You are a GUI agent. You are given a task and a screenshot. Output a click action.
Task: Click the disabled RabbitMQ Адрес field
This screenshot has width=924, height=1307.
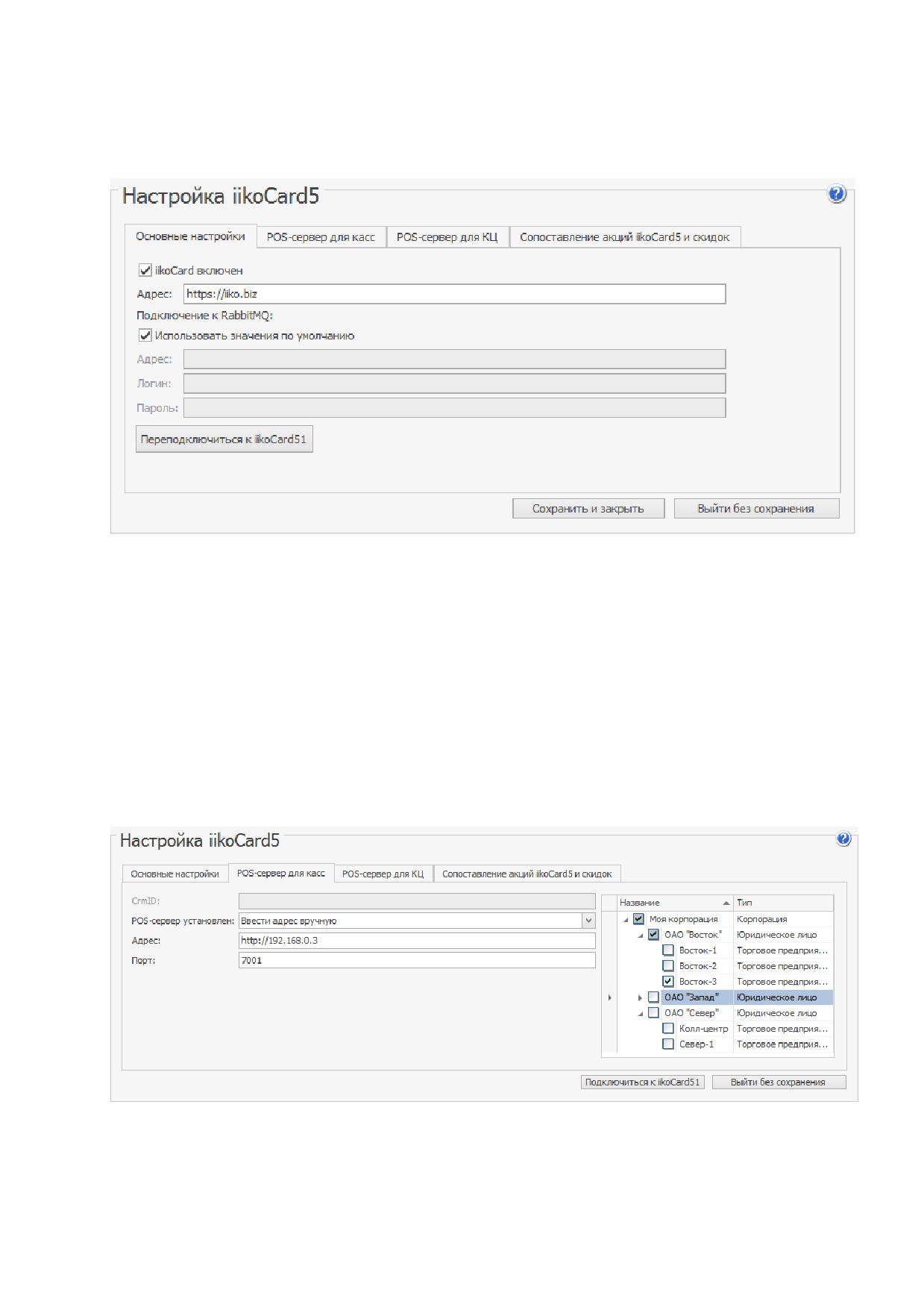[x=454, y=359]
